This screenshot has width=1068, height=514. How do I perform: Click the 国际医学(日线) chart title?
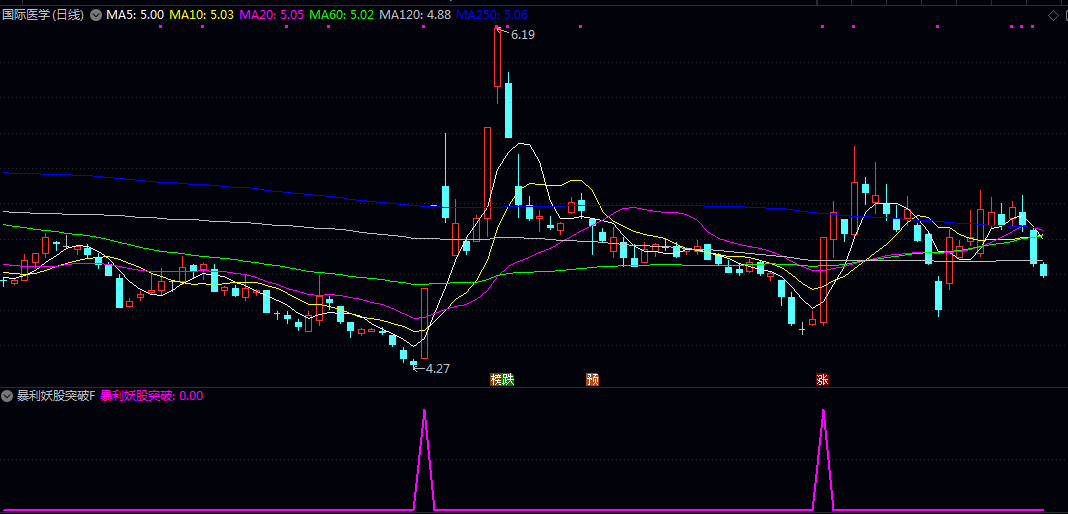(44, 14)
